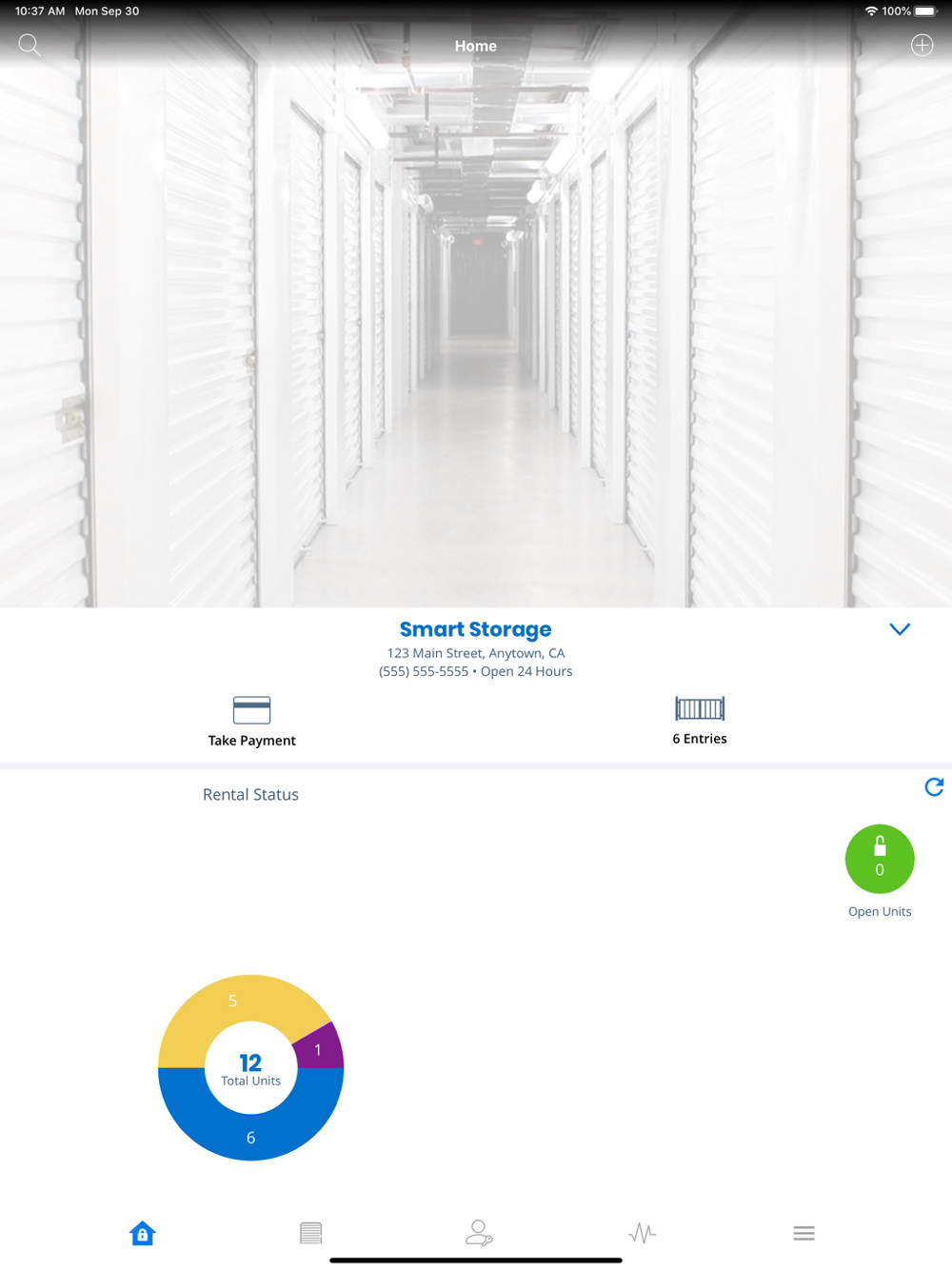Tap the Take Payment label
The image size is (952, 1270).
click(251, 741)
